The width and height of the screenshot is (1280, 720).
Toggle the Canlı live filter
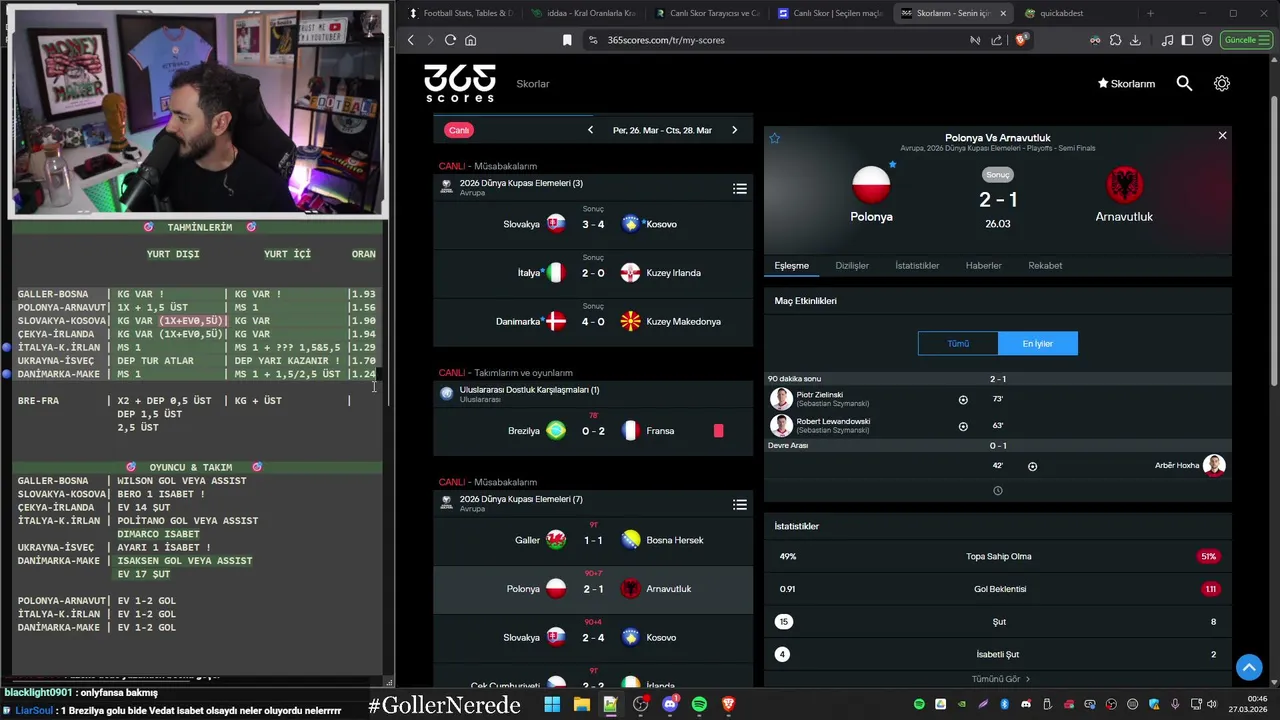click(x=459, y=130)
